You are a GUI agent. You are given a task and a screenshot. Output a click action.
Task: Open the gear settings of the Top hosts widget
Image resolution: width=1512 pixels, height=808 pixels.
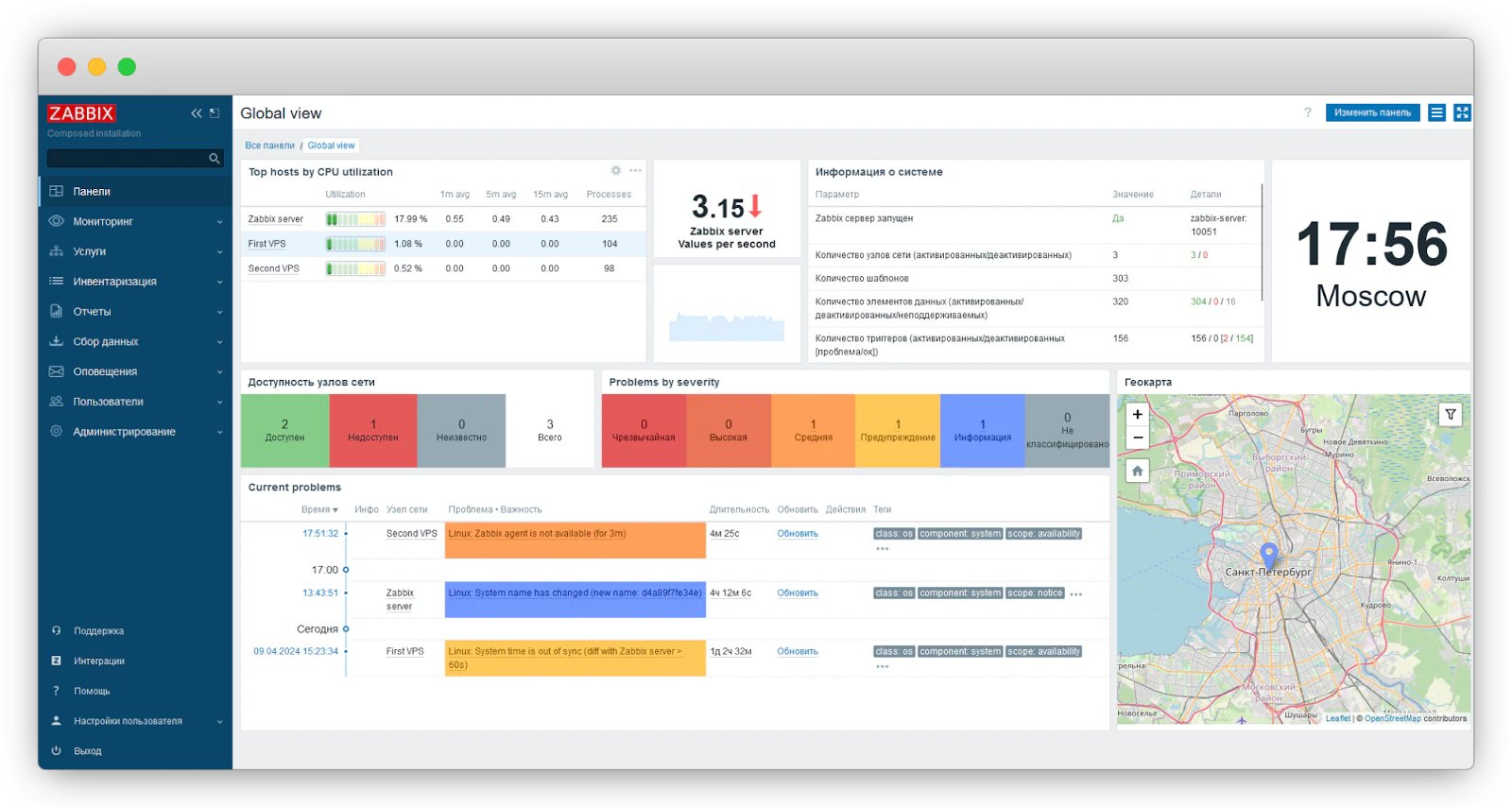click(616, 171)
